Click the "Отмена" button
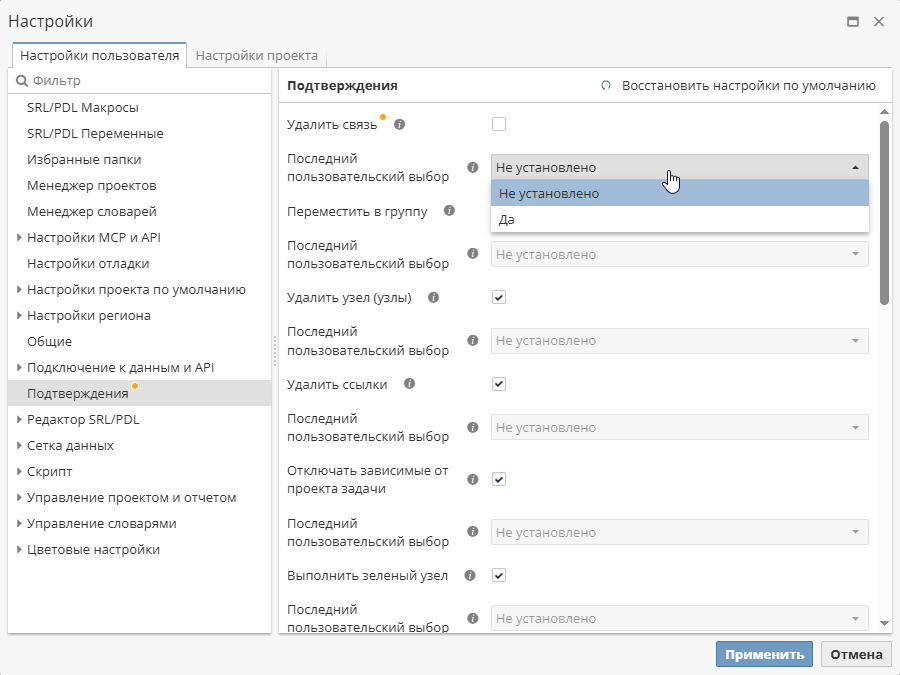Image resolution: width=900 pixels, height=675 pixels. point(856,654)
